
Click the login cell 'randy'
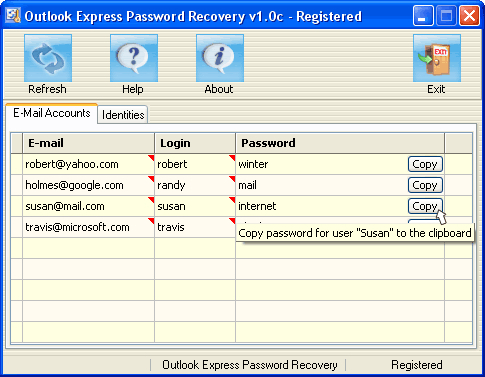(x=195, y=185)
